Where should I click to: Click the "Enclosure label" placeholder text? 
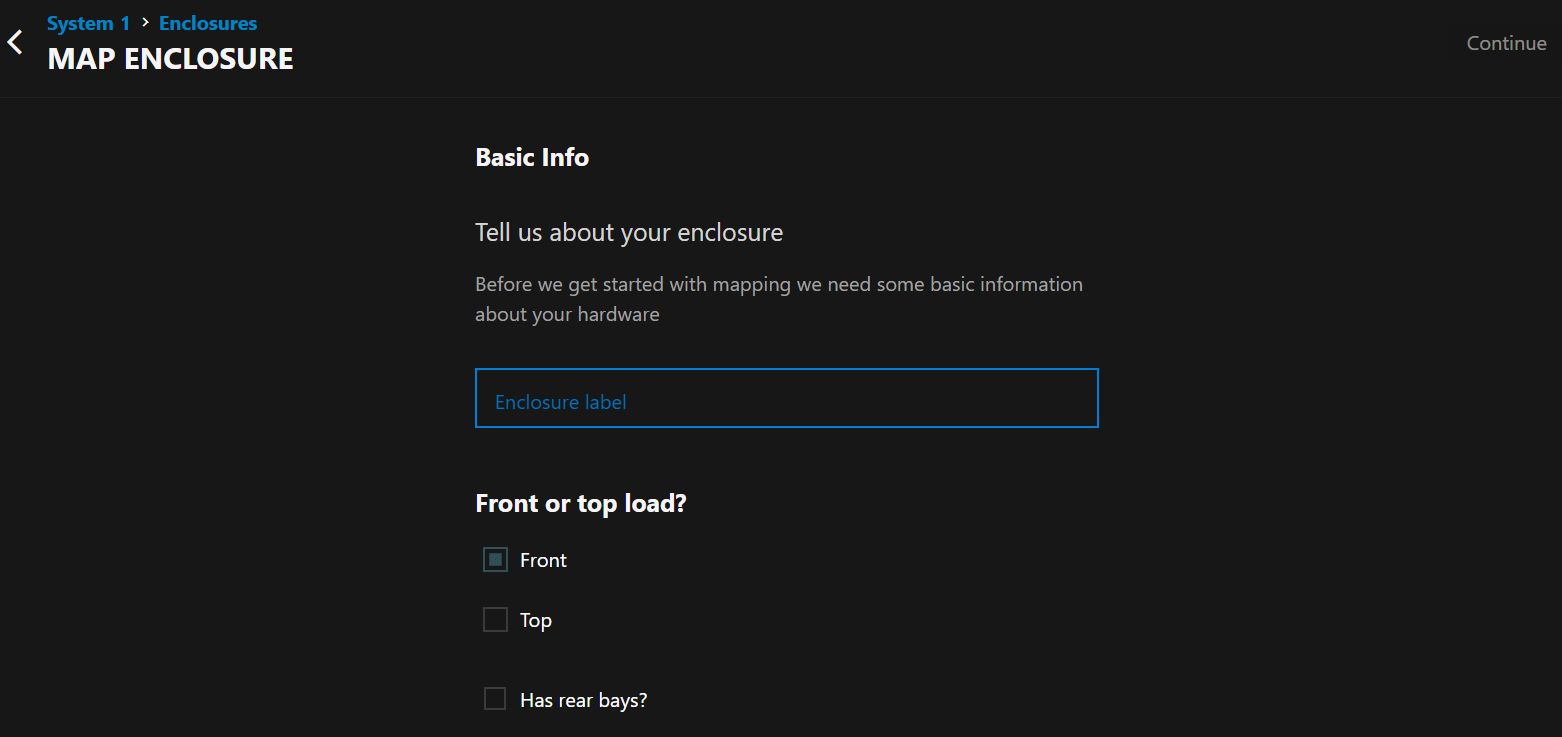coord(561,403)
